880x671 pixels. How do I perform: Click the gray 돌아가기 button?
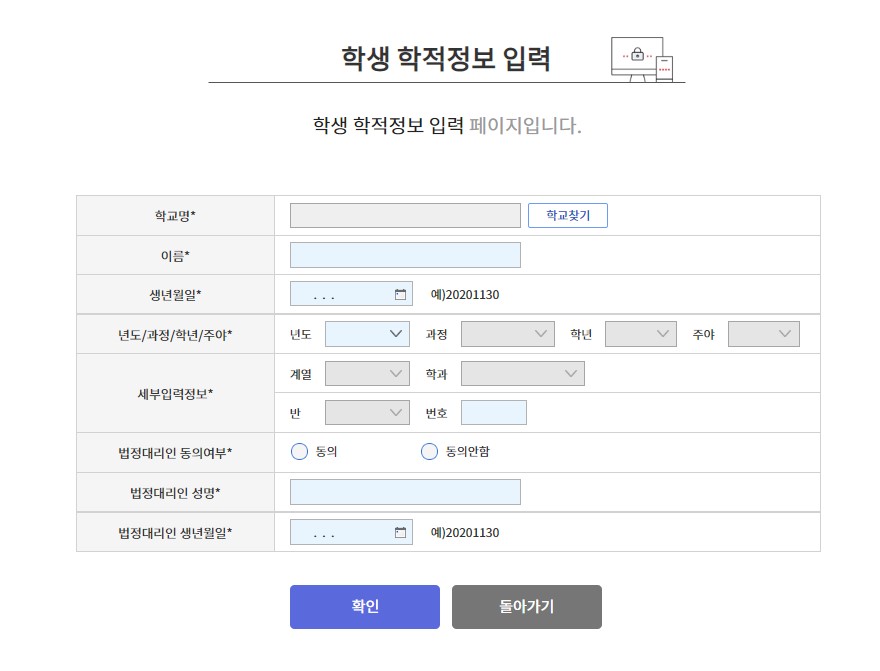point(527,607)
